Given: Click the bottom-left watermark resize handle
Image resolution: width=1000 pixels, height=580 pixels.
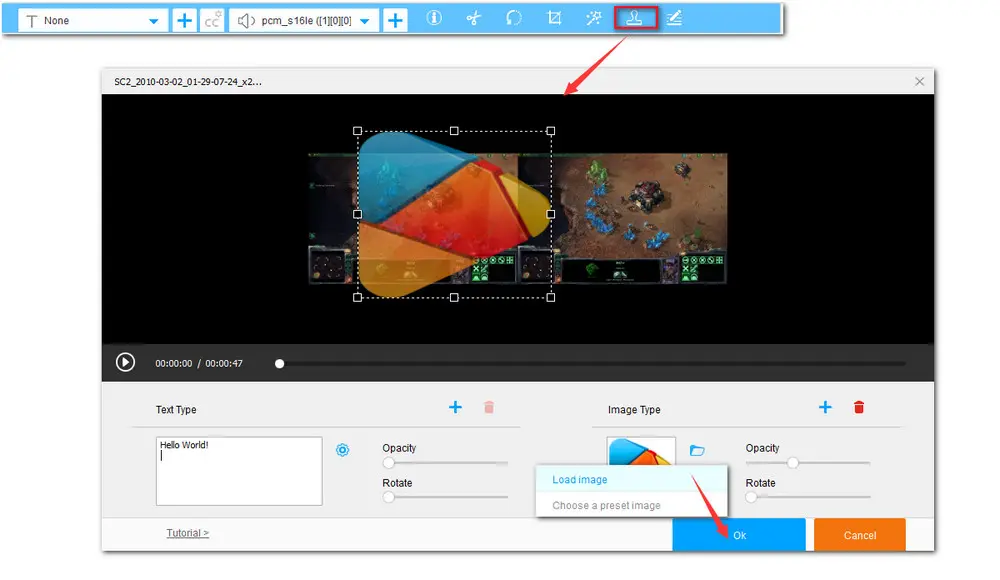Looking at the screenshot, I should (x=357, y=297).
